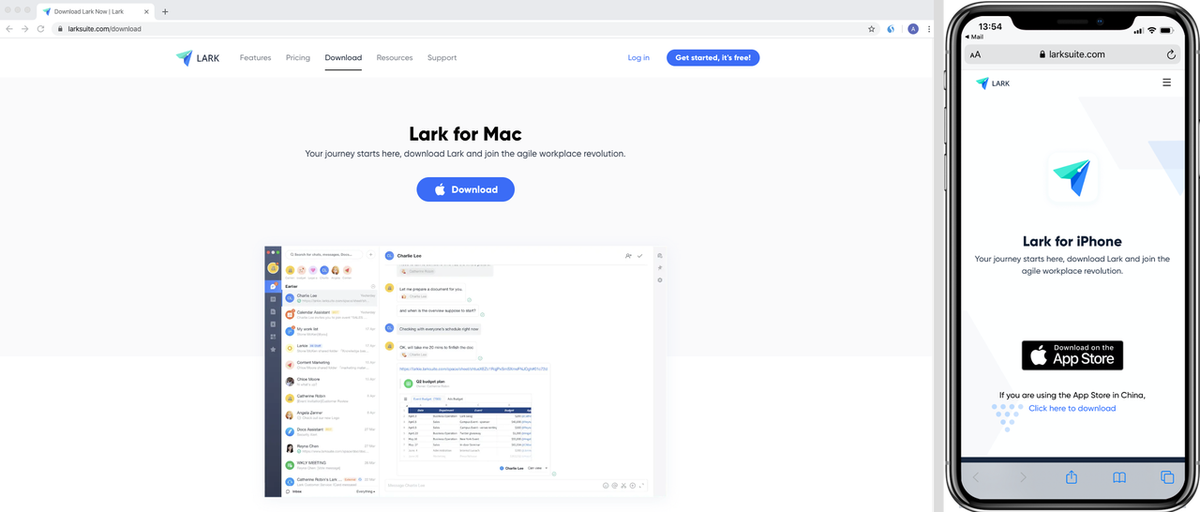The height and width of the screenshot is (512, 1200).
Task: Go back using Chrome's back arrow
Action: pos(9,29)
